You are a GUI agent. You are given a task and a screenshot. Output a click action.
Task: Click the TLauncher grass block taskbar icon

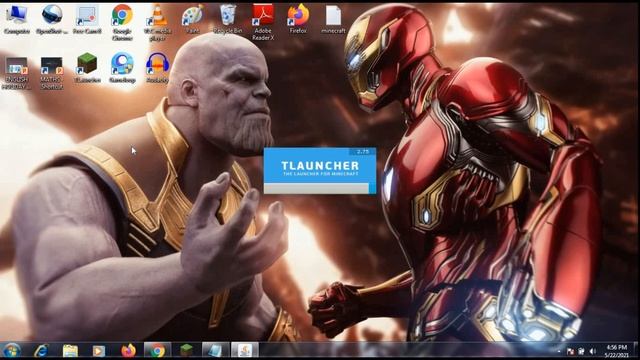186,350
